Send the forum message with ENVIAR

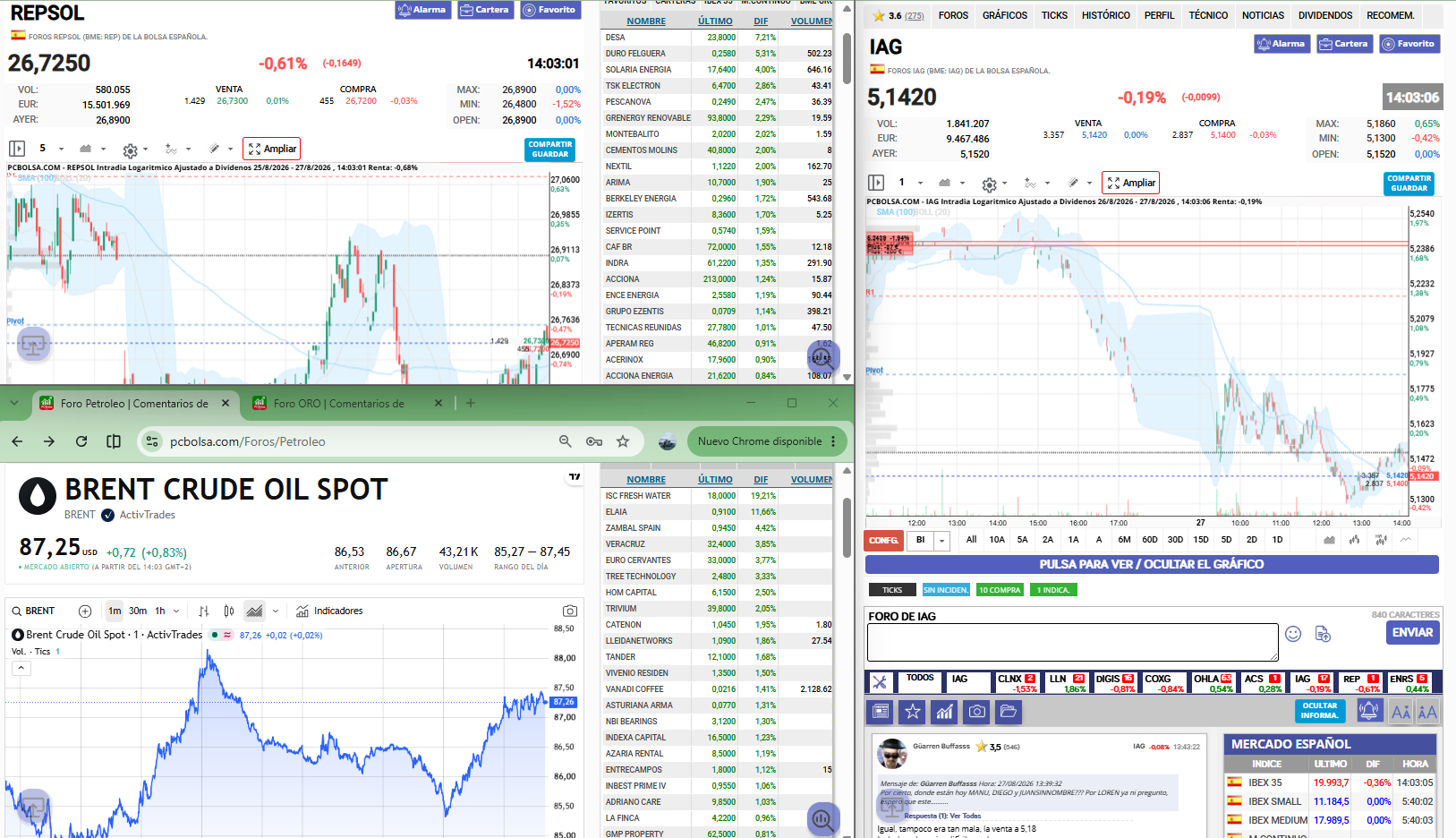click(x=1412, y=632)
